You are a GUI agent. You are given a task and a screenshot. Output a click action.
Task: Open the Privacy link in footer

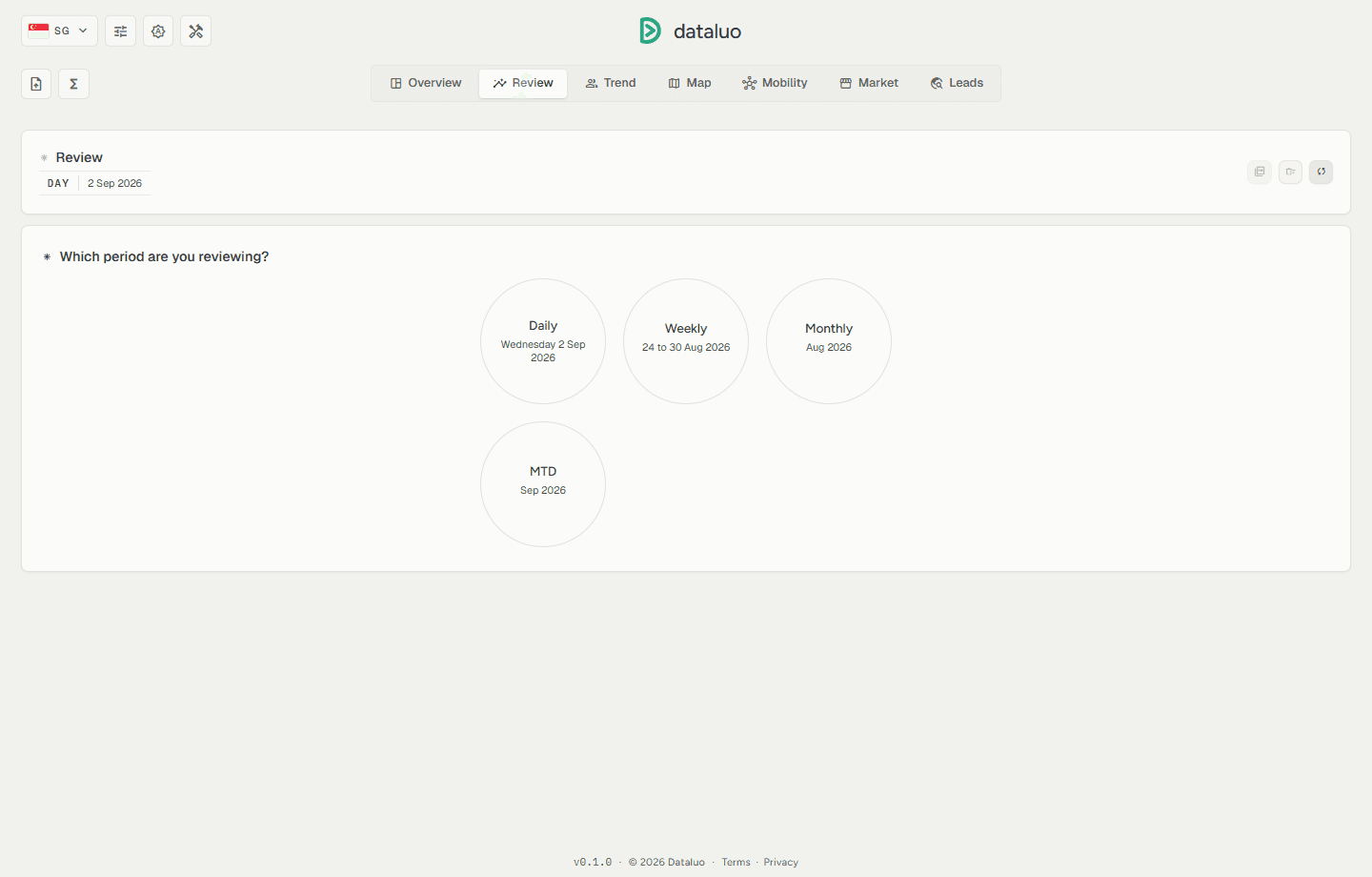click(x=780, y=862)
